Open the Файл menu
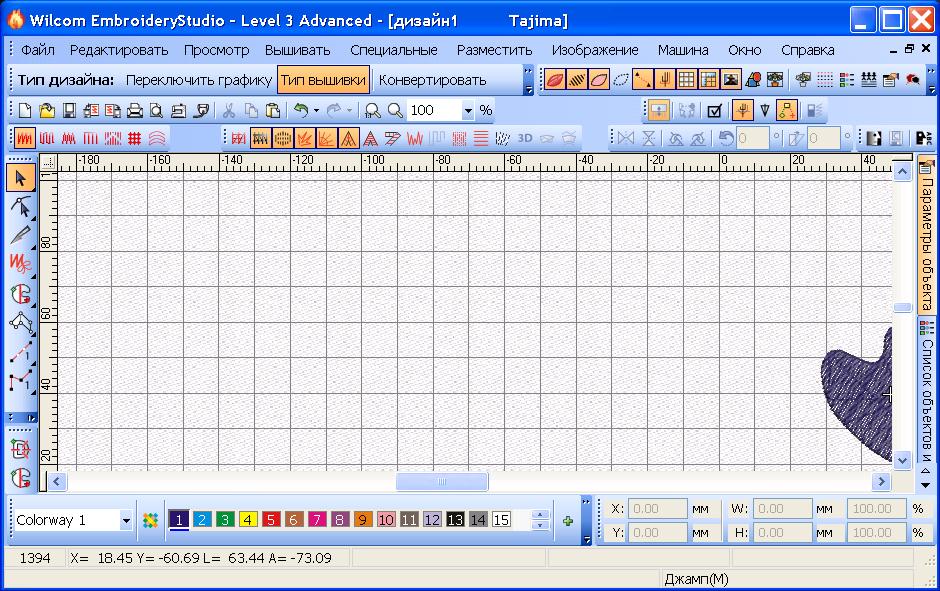 [x=38, y=50]
